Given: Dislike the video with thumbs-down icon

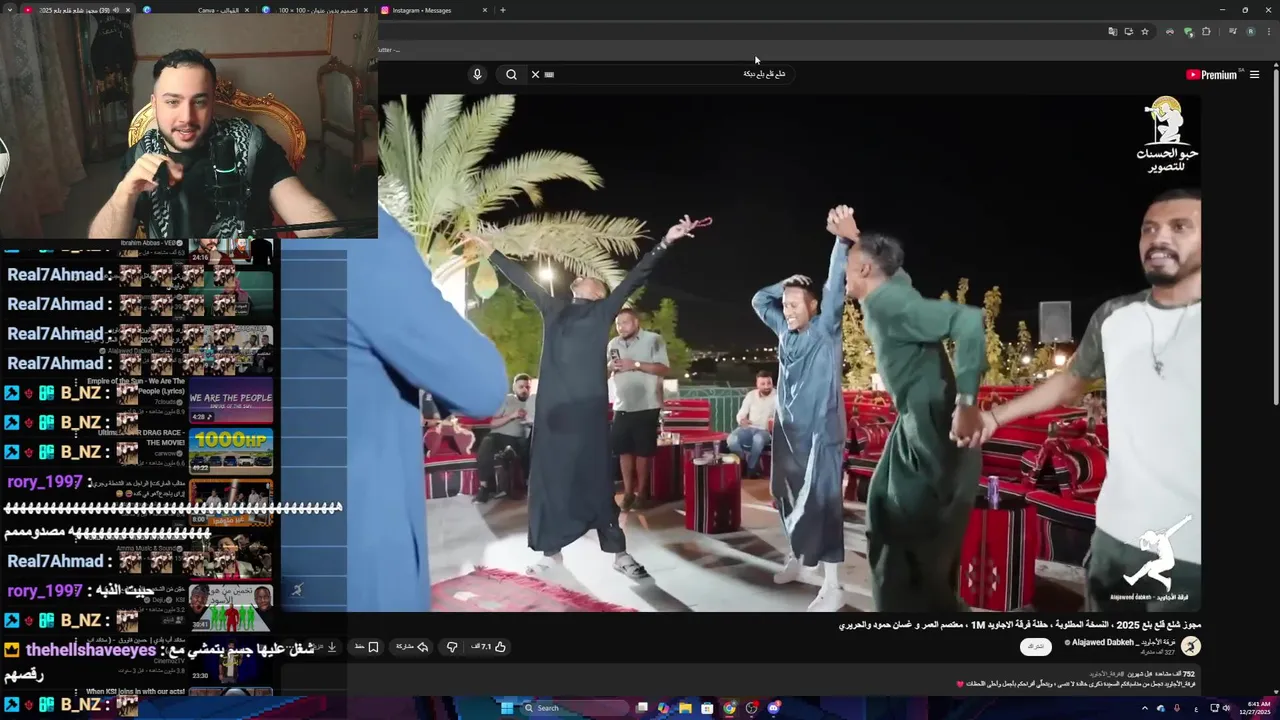Looking at the screenshot, I should (451, 647).
